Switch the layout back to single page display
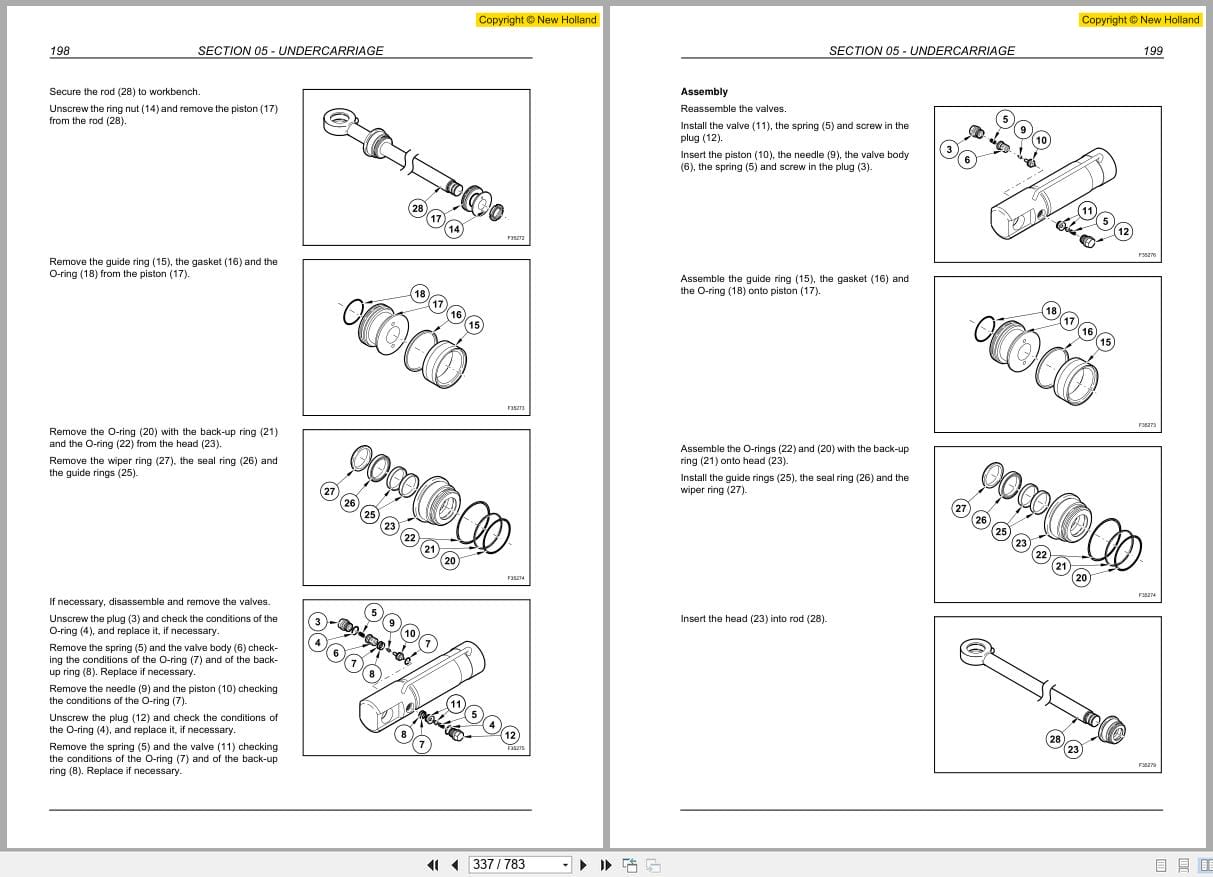This screenshot has width=1213, height=877. point(1160,865)
